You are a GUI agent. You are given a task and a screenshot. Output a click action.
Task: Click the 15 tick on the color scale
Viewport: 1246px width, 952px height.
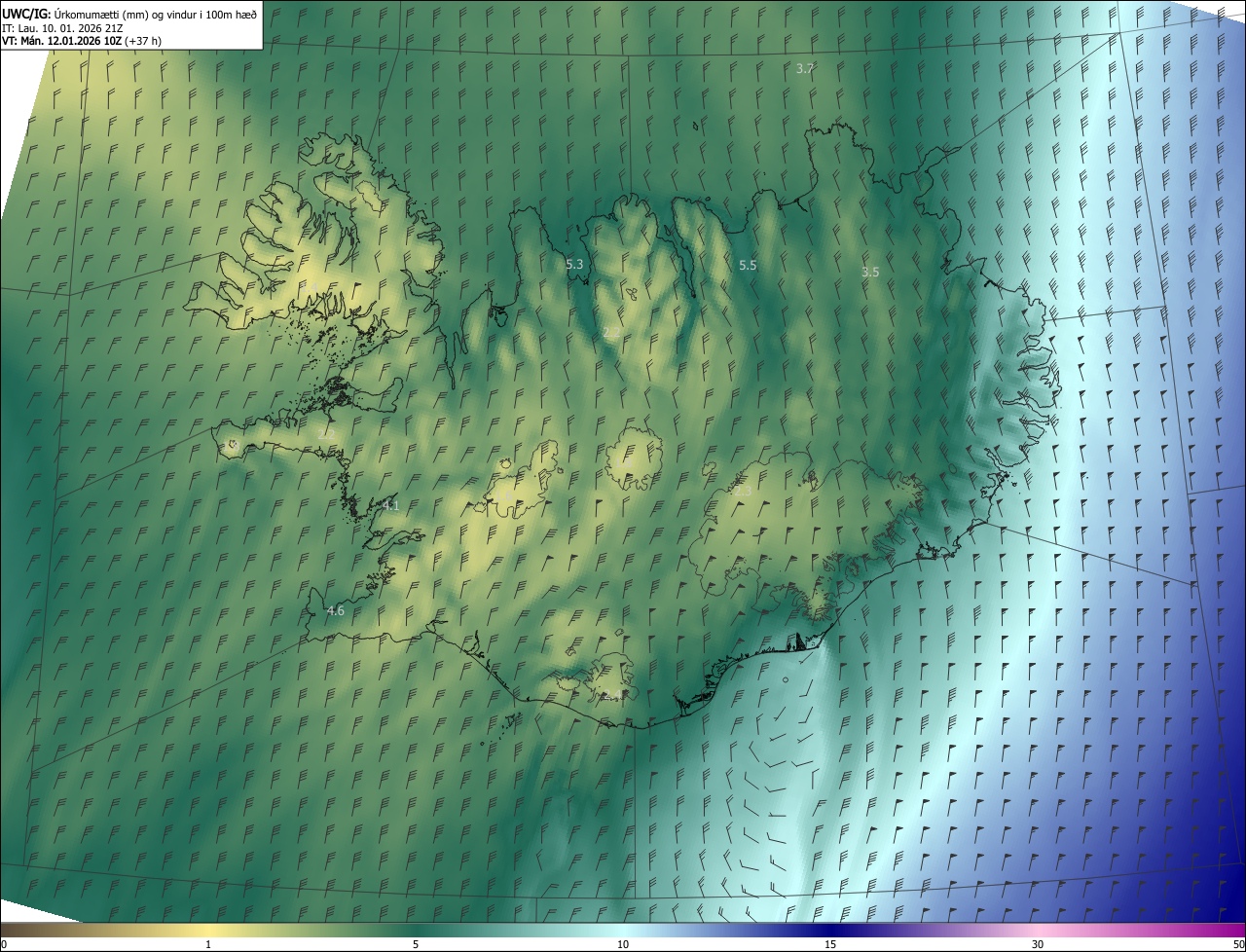tap(830, 944)
